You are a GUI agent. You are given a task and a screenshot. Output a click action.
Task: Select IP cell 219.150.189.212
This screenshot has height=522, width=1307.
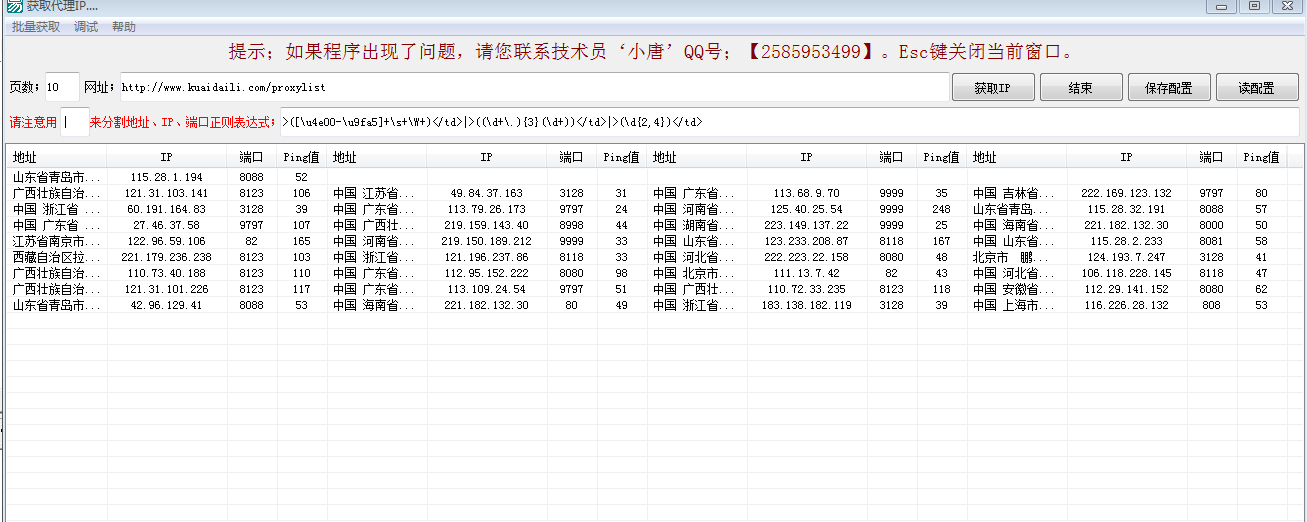(x=486, y=241)
